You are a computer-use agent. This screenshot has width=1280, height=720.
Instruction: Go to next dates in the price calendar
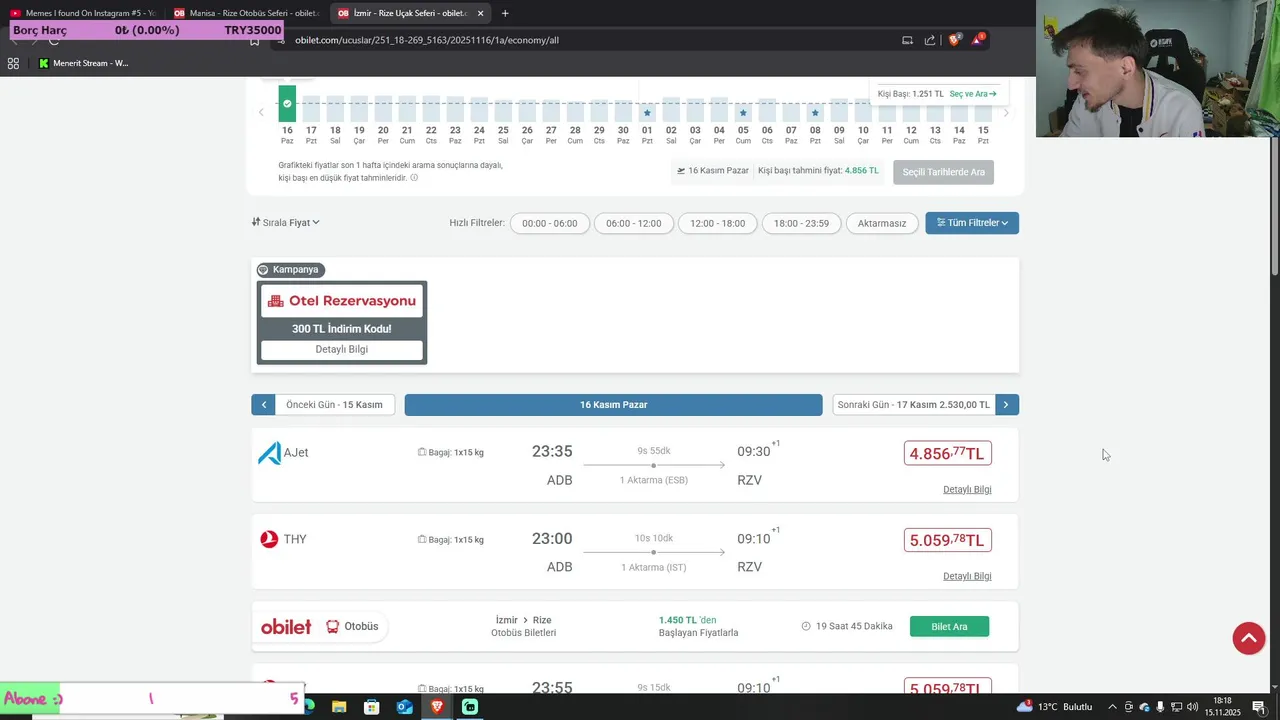coord(1006,112)
